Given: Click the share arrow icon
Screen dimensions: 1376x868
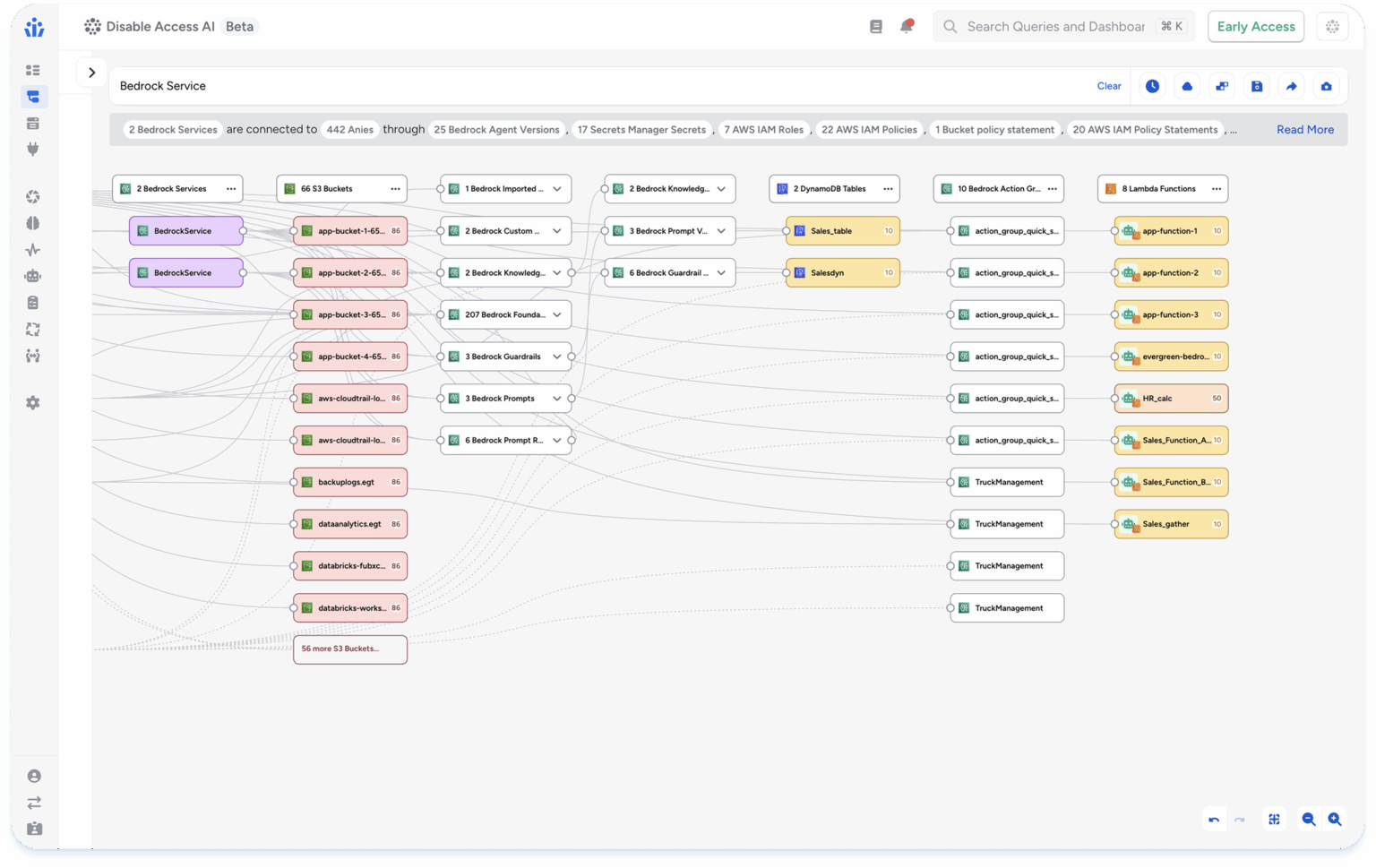Looking at the screenshot, I should click(x=1291, y=86).
